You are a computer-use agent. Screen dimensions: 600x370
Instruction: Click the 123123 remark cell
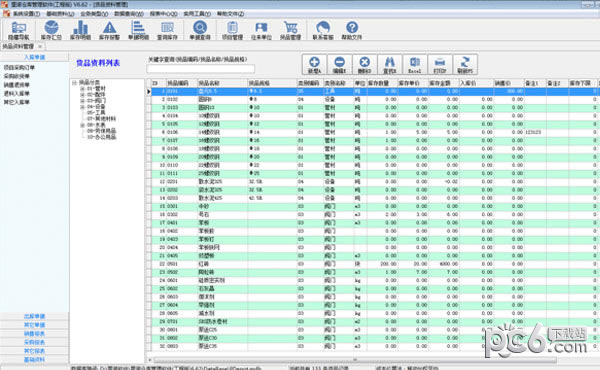[x=535, y=132]
